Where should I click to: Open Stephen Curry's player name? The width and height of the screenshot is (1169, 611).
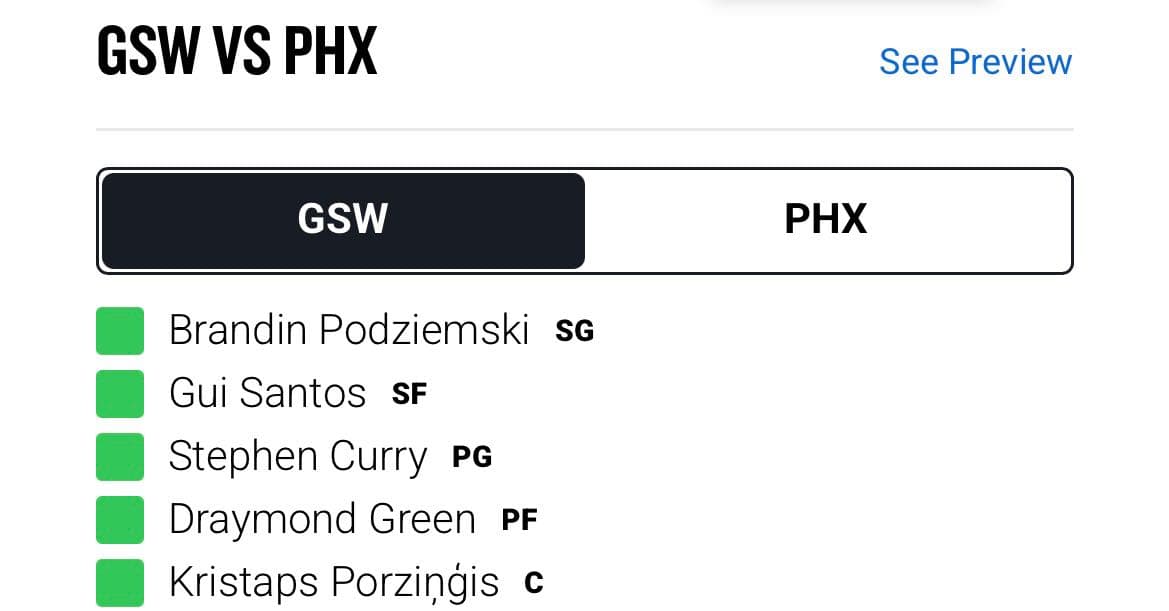pos(297,457)
